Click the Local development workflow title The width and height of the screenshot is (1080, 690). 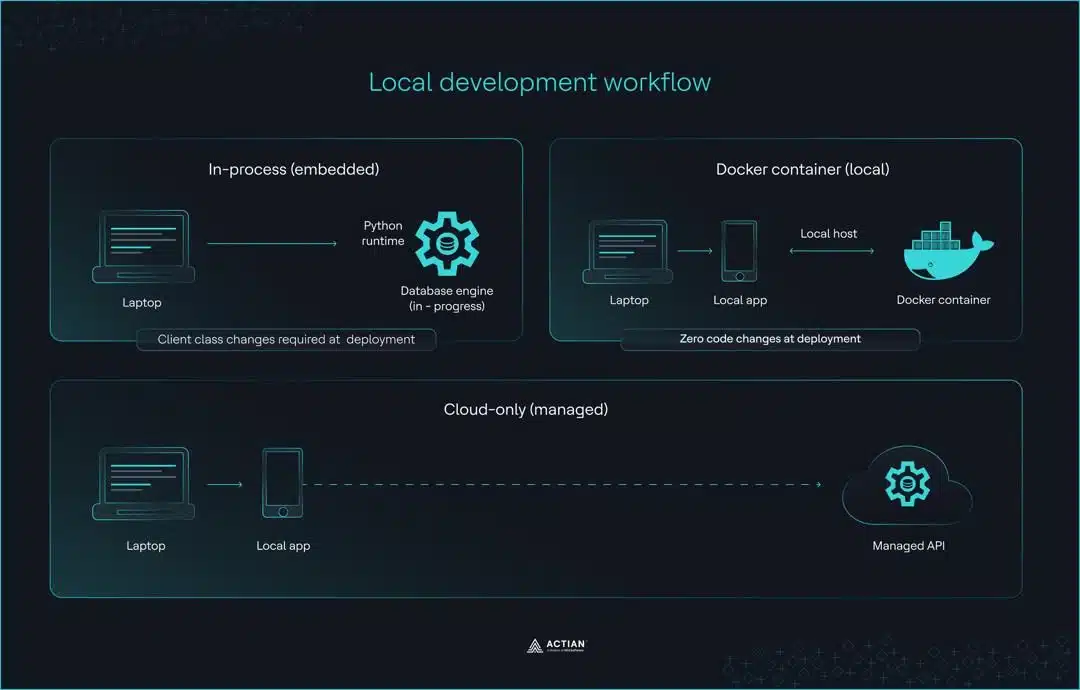coord(540,82)
